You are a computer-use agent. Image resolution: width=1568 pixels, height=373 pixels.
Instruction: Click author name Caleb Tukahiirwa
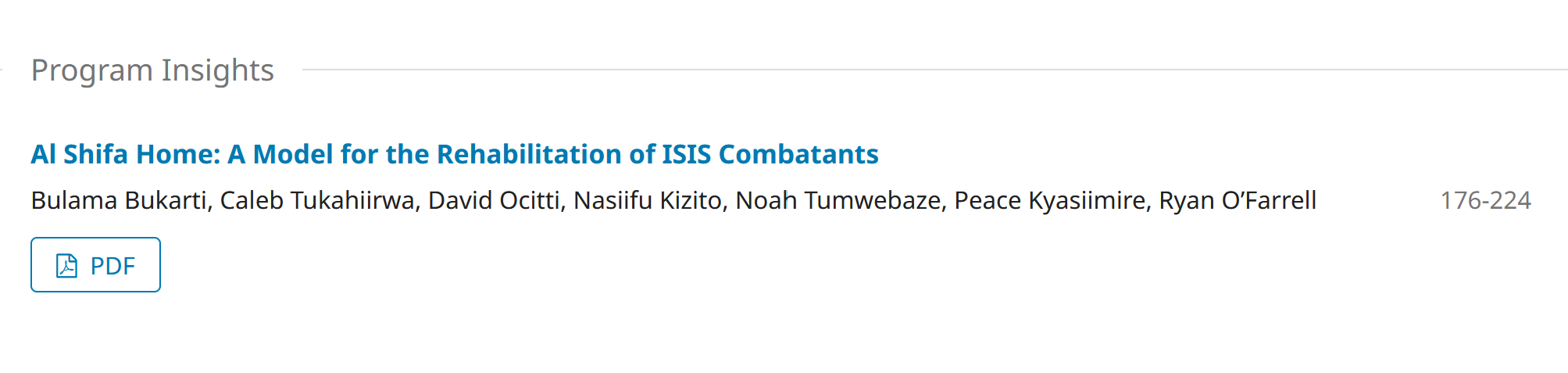319,201
